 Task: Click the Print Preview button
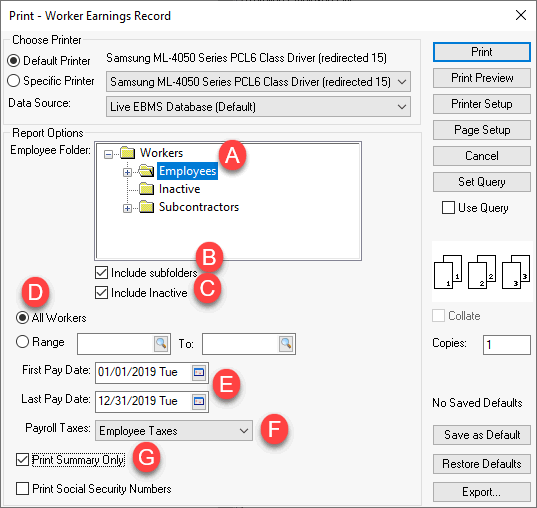pos(482,78)
